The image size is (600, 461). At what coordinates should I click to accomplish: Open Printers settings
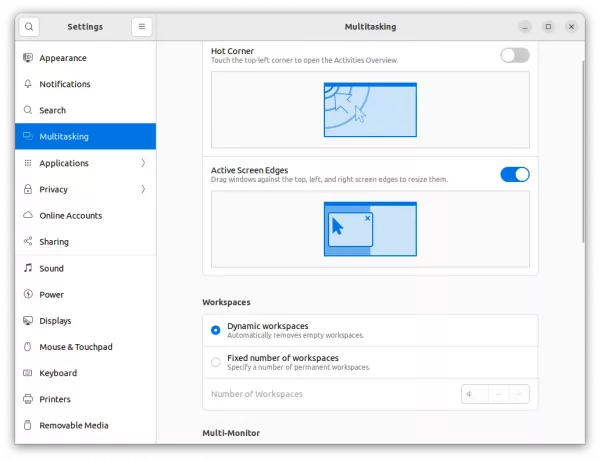85,399
